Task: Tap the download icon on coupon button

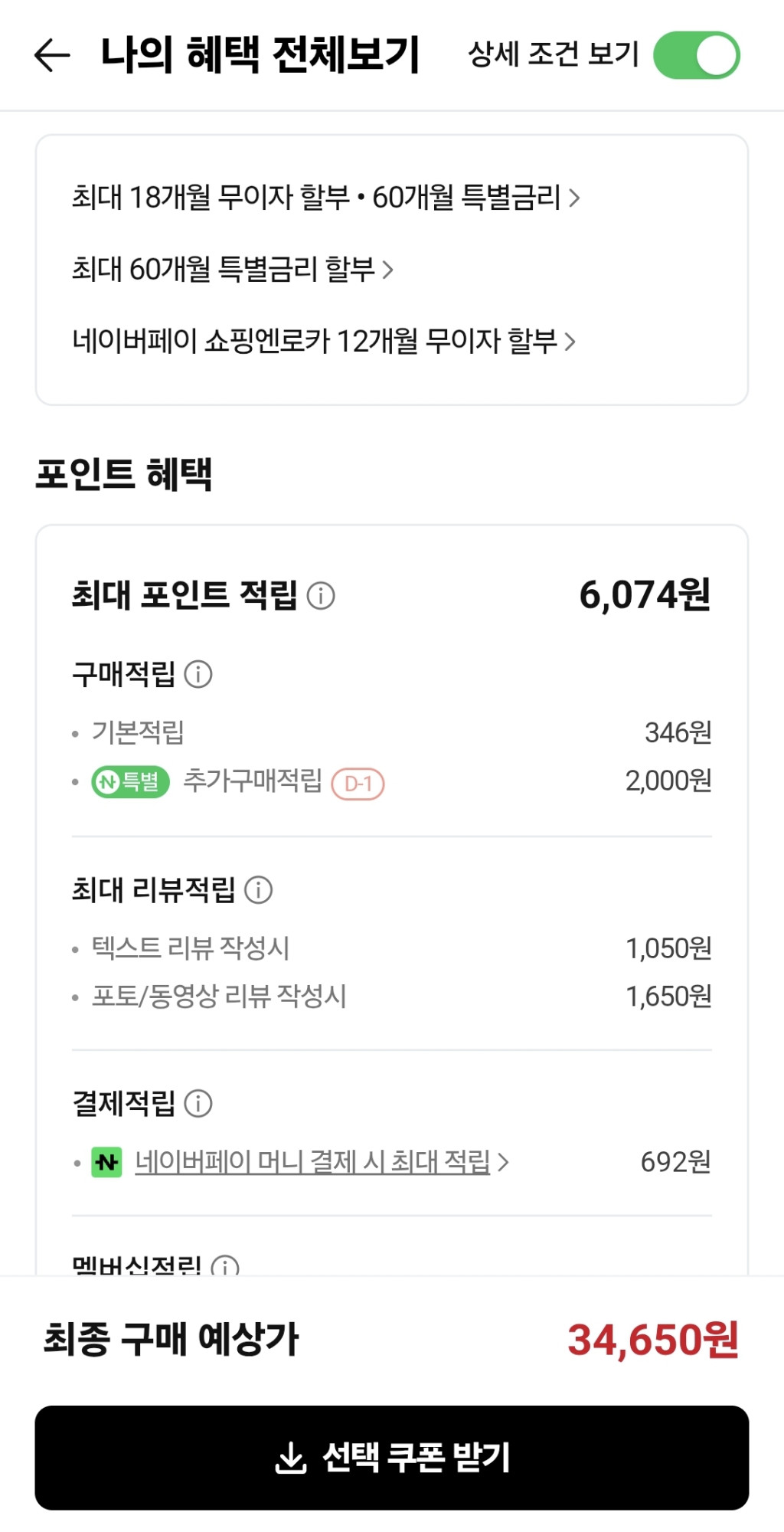Action: pyautogui.click(x=291, y=1458)
